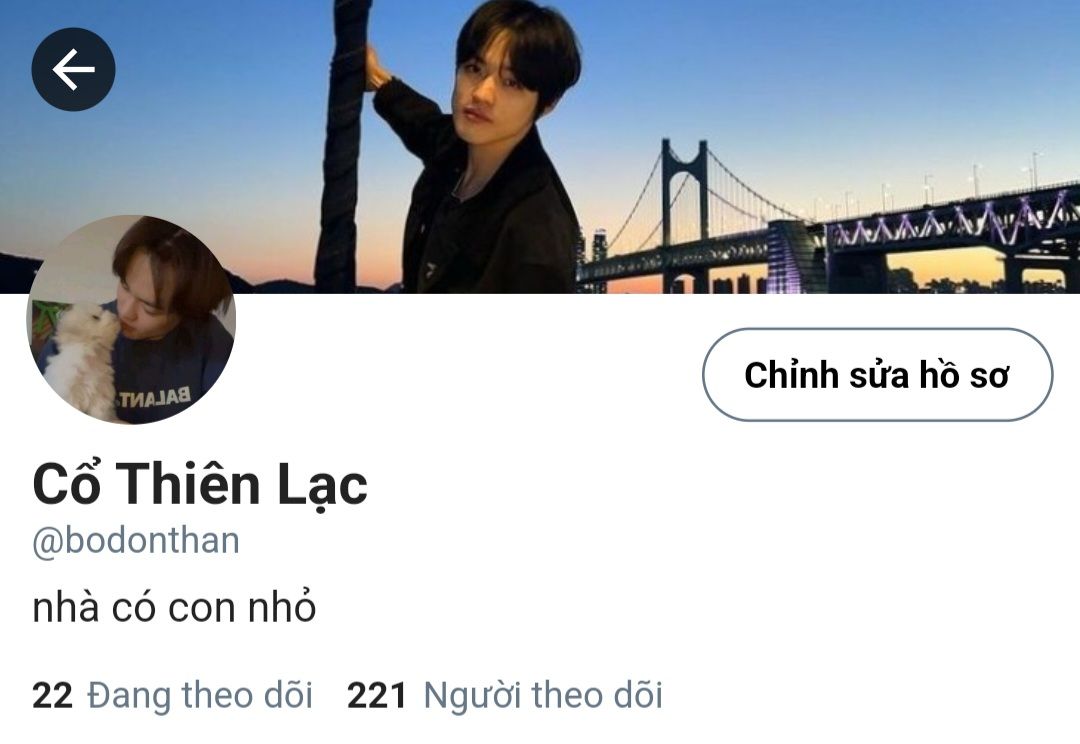Tap the dark pole in the banner photo
1080x744 pixels.
(x=342, y=147)
